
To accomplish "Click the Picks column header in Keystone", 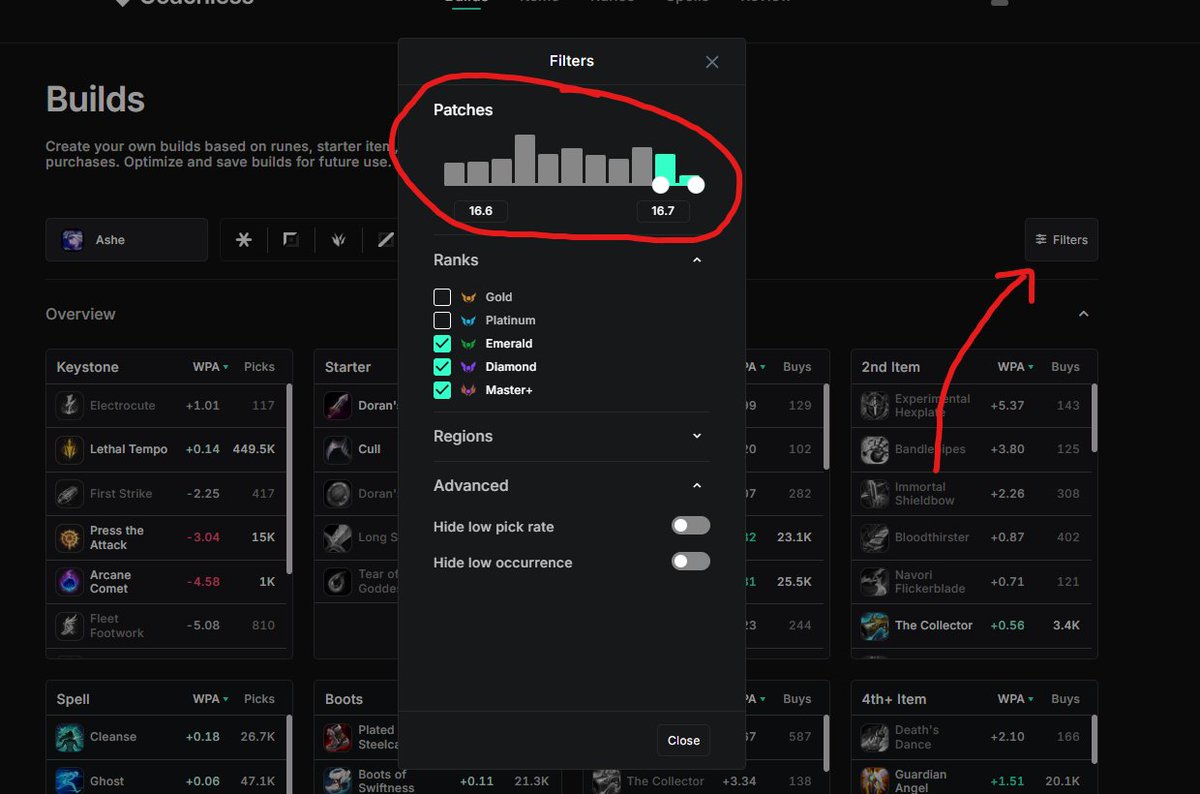I will pyautogui.click(x=259, y=367).
